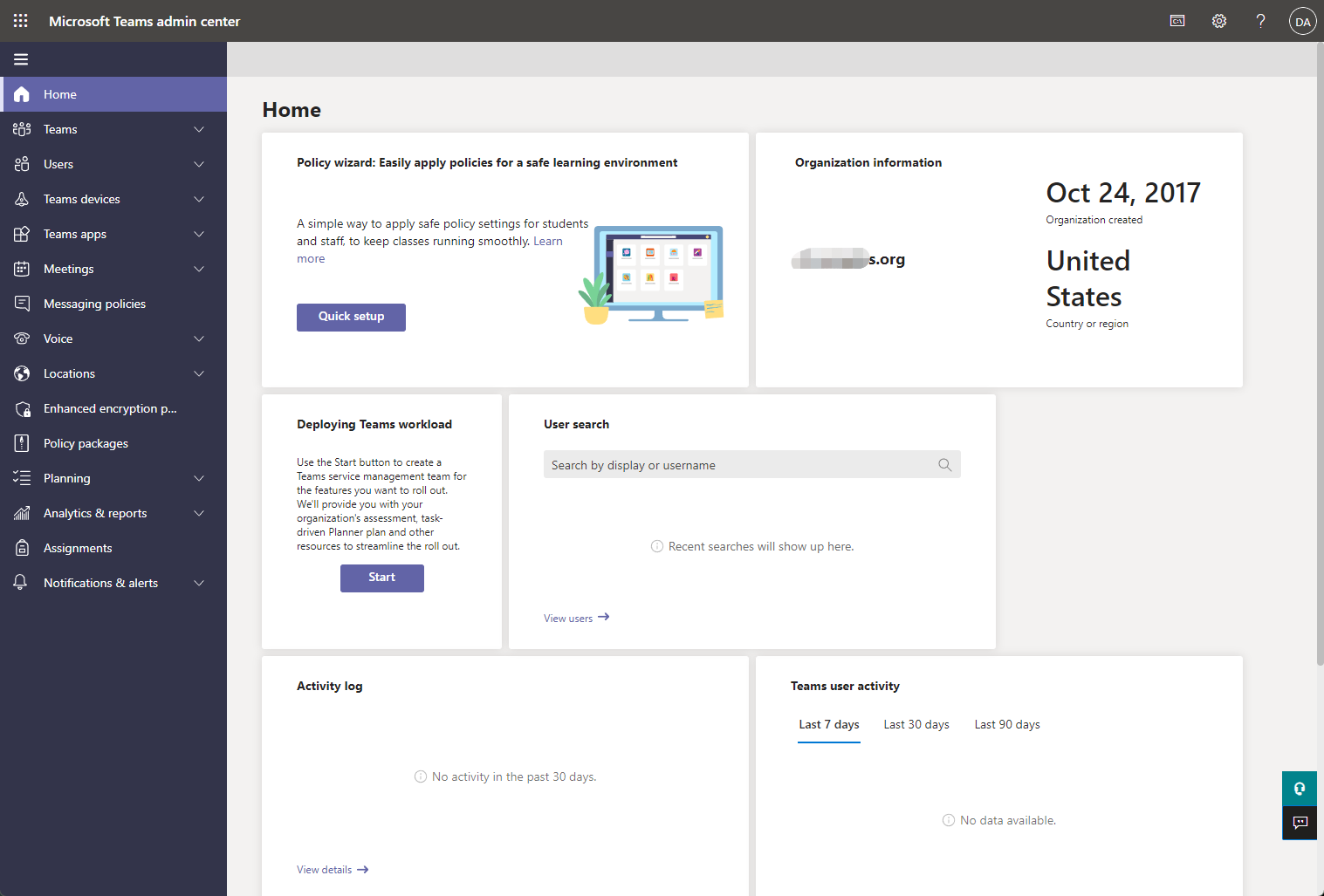1324x896 pixels.
Task: Open the teal help headset widget
Action: coord(1300,789)
